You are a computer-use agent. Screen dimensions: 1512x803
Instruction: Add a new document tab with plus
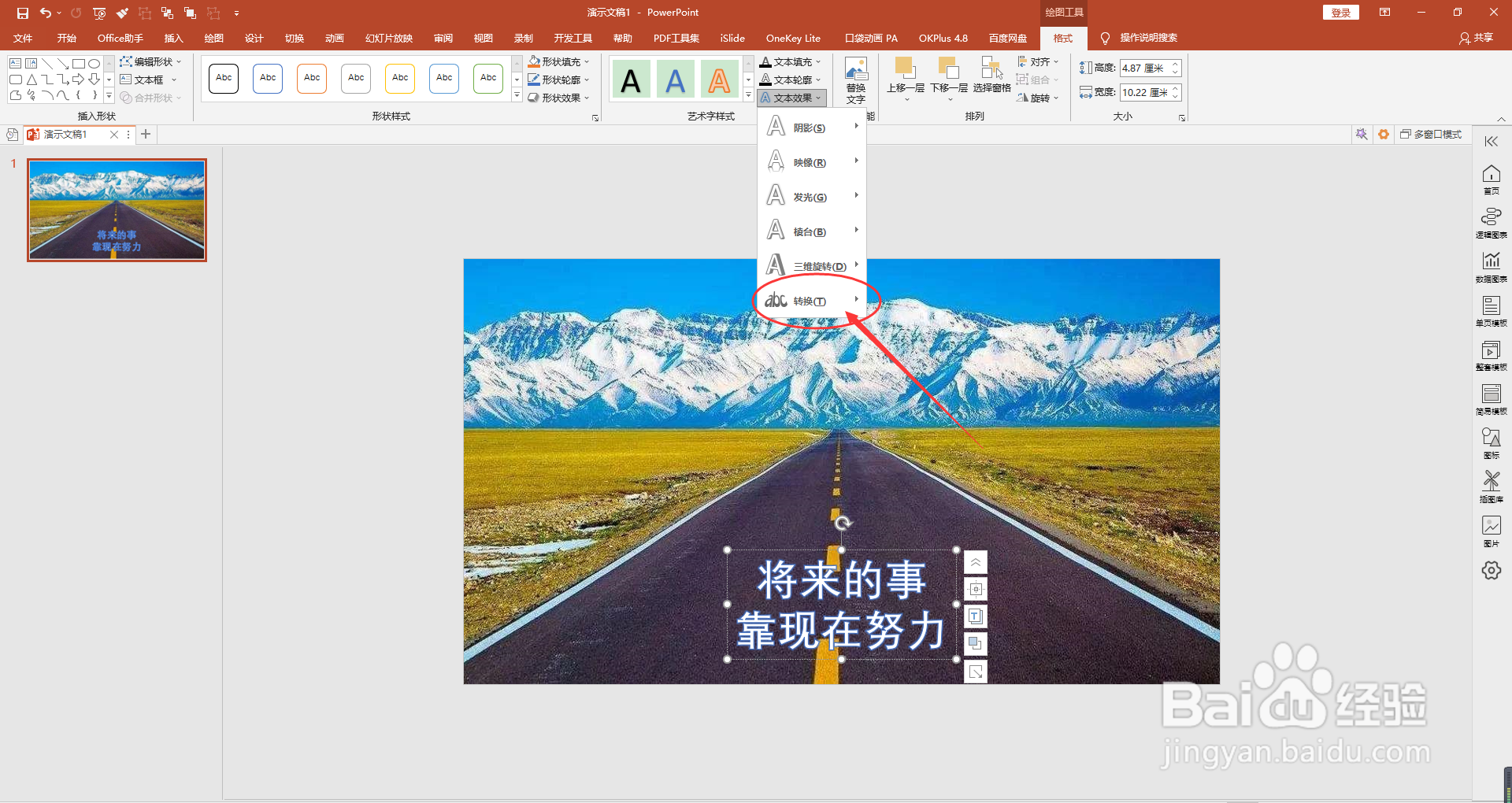146,135
